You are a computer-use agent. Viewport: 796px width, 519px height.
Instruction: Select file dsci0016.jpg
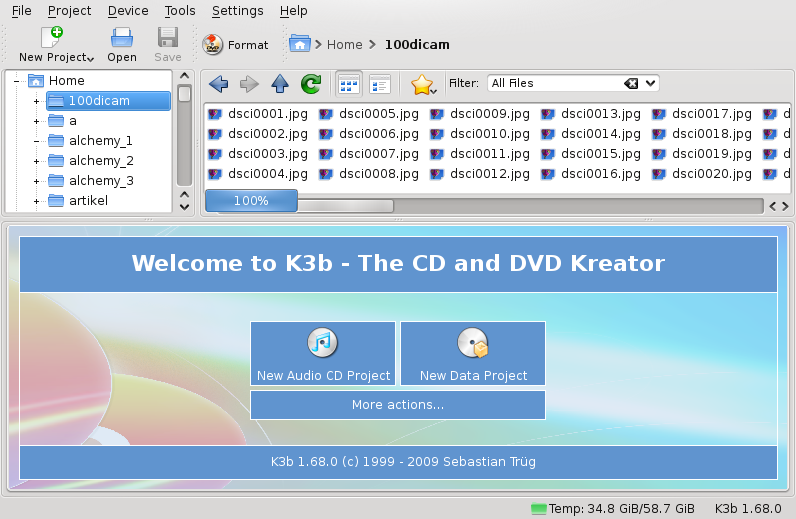[601, 174]
